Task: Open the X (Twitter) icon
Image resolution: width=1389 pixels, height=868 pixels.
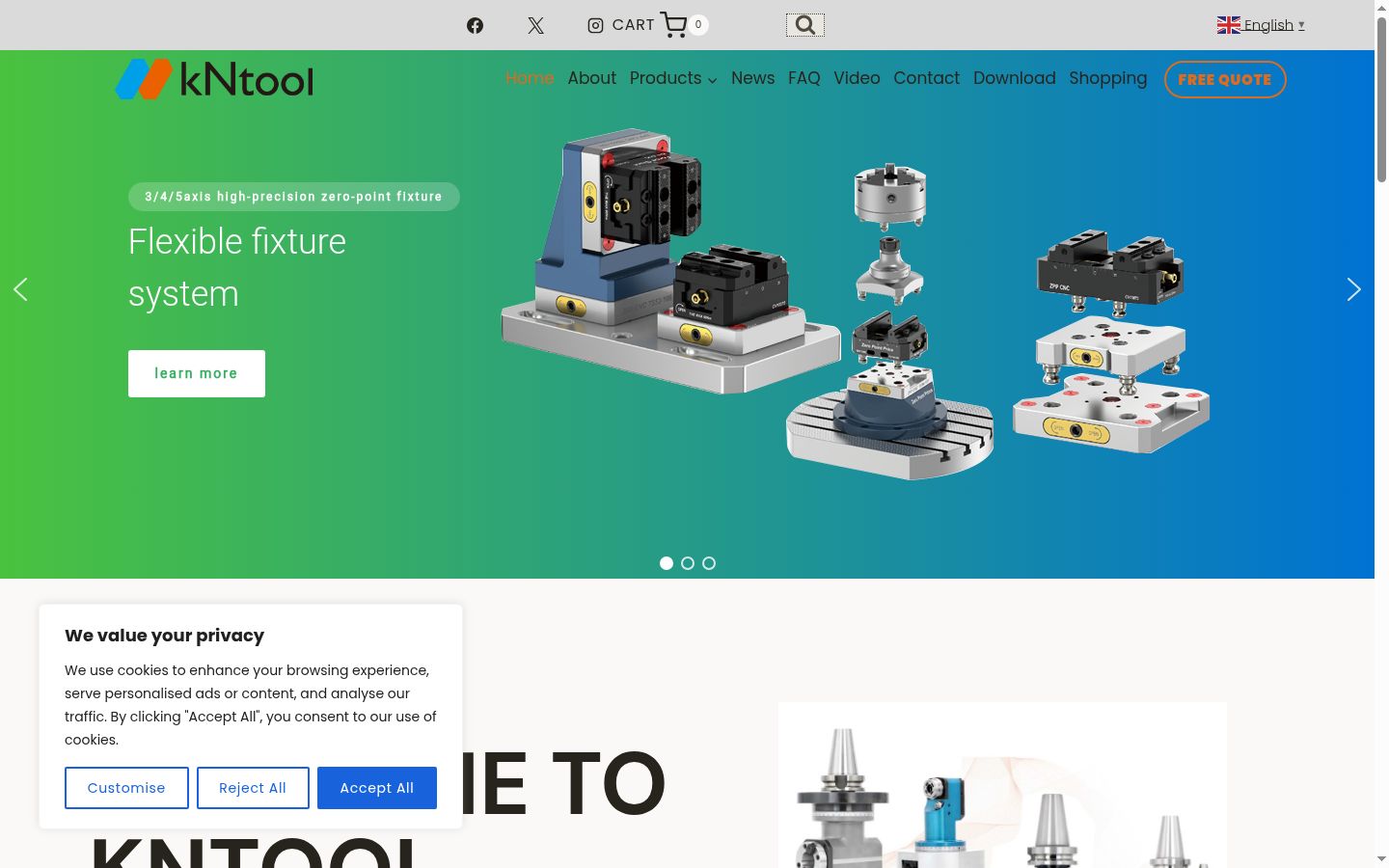Action: (535, 25)
